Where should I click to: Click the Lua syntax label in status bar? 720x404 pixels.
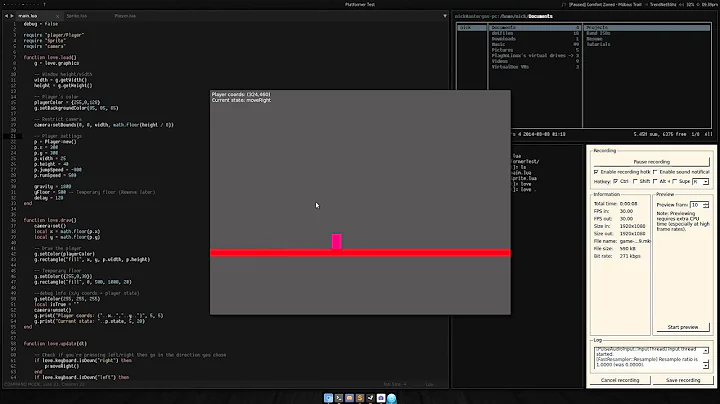[429, 384]
